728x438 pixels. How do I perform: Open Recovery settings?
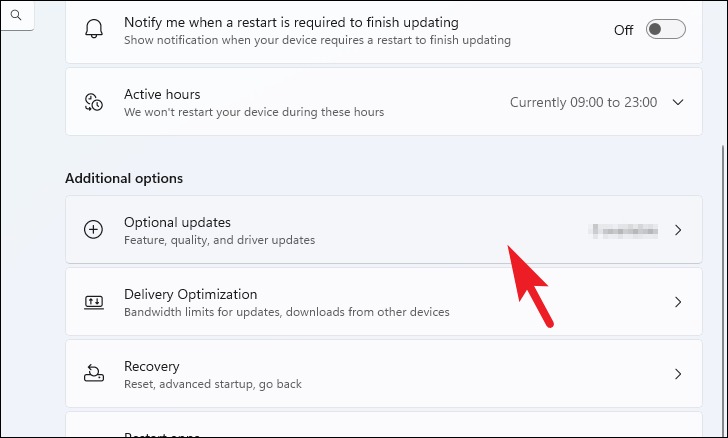384,373
